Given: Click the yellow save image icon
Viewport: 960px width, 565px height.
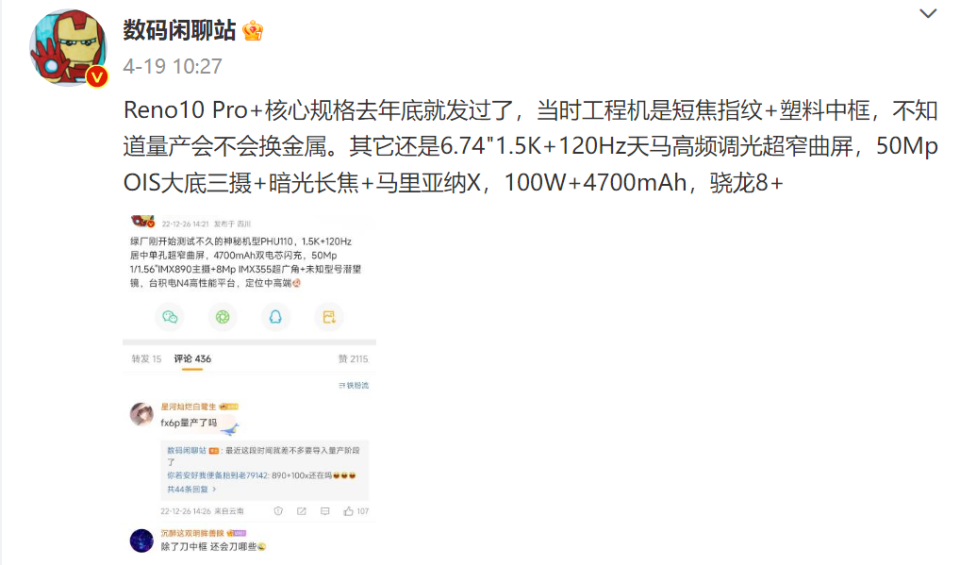Looking at the screenshot, I should [x=329, y=316].
